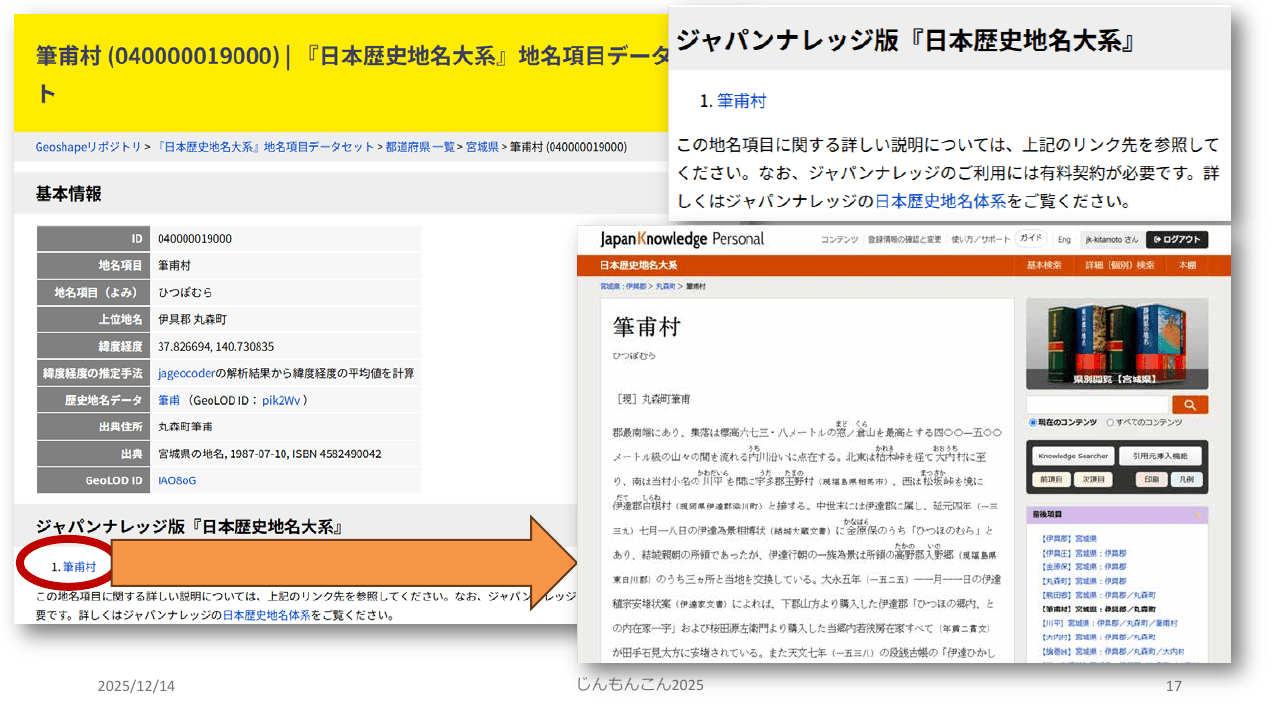This screenshot has width=1280, height=720.
Task: Click the orange magnifier search button in JapanKnowledge
Action: pos(1190,405)
